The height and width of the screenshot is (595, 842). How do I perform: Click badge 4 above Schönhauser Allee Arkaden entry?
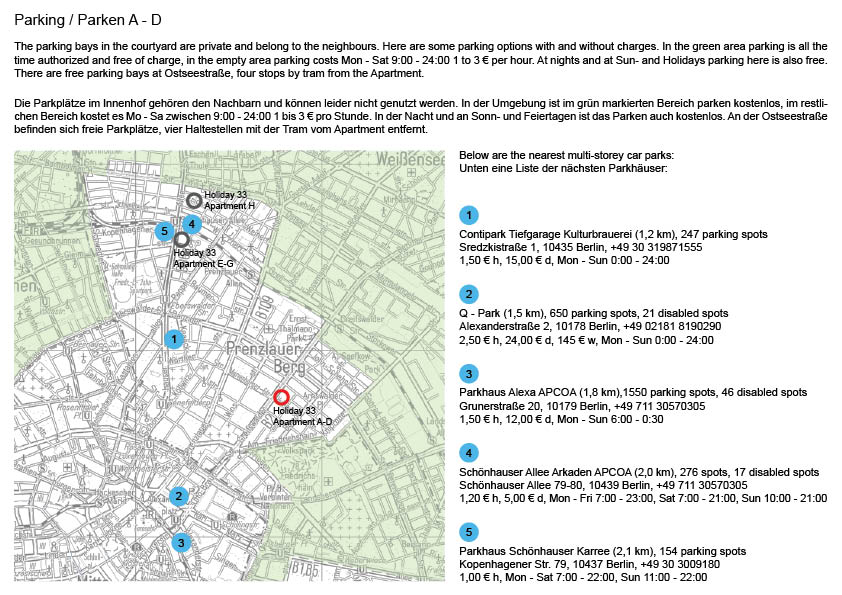click(x=469, y=453)
